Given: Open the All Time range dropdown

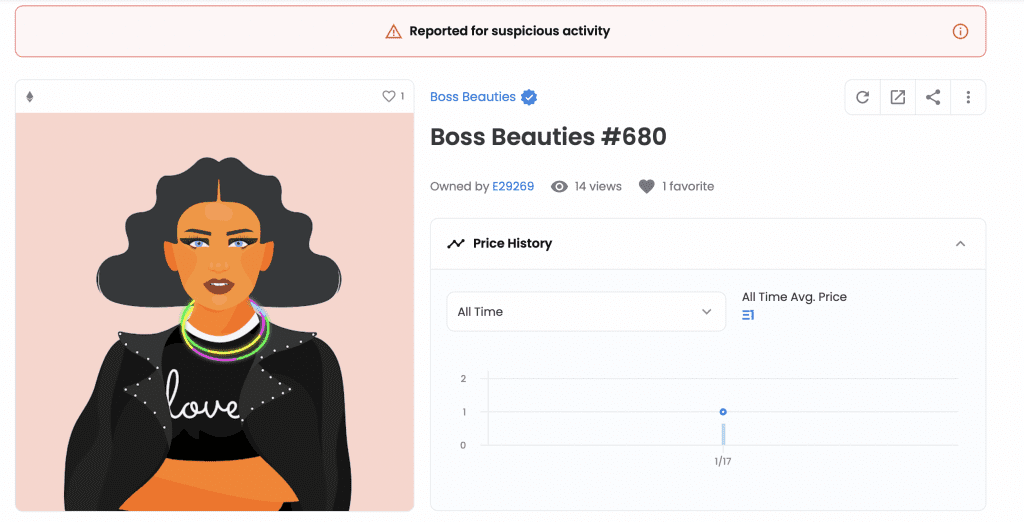Looking at the screenshot, I should tap(586, 312).
